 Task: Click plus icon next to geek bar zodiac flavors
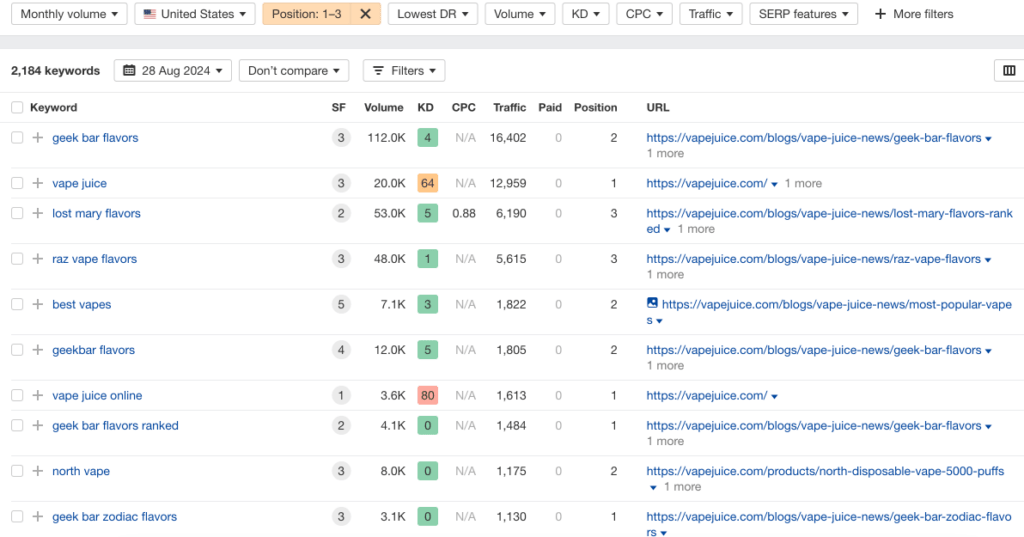point(38,517)
